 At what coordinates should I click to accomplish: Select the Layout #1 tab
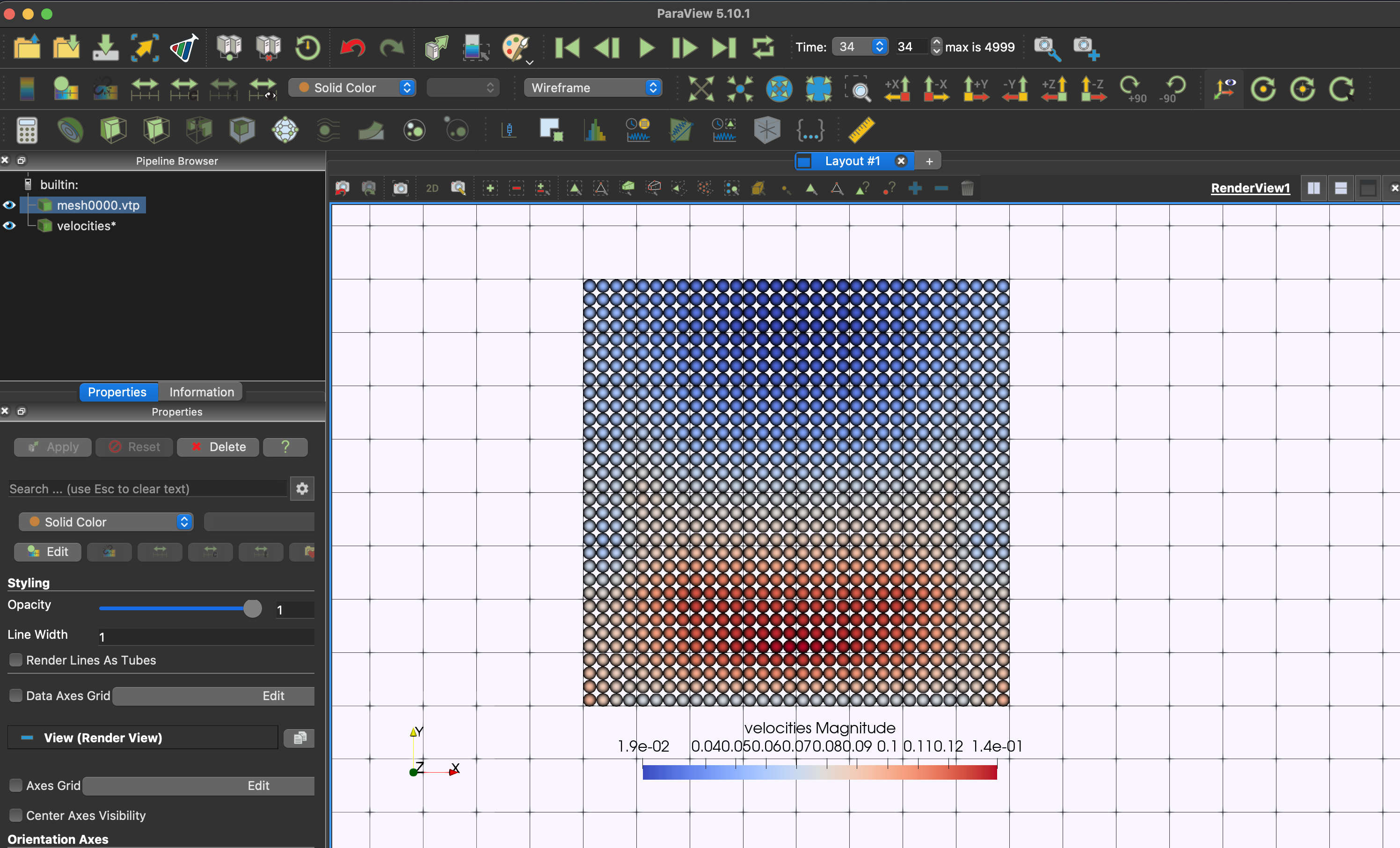click(852, 161)
